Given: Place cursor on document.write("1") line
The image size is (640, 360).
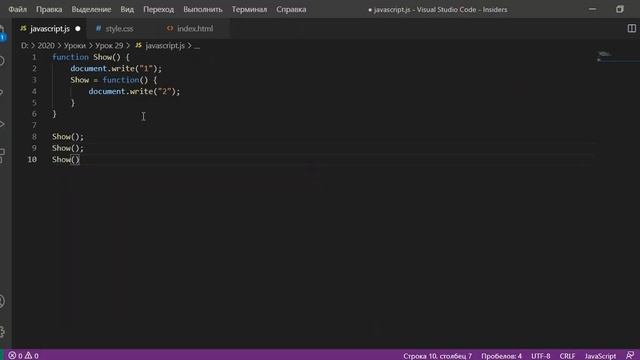Looking at the screenshot, I should (x=116, y=69).
